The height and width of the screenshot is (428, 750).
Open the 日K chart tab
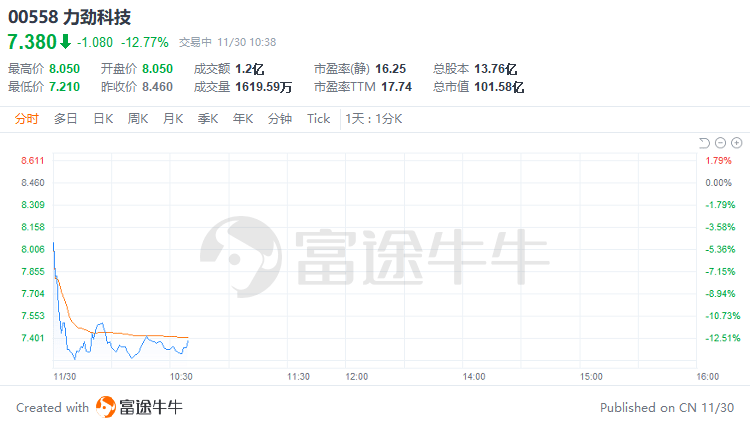[103, 119]
